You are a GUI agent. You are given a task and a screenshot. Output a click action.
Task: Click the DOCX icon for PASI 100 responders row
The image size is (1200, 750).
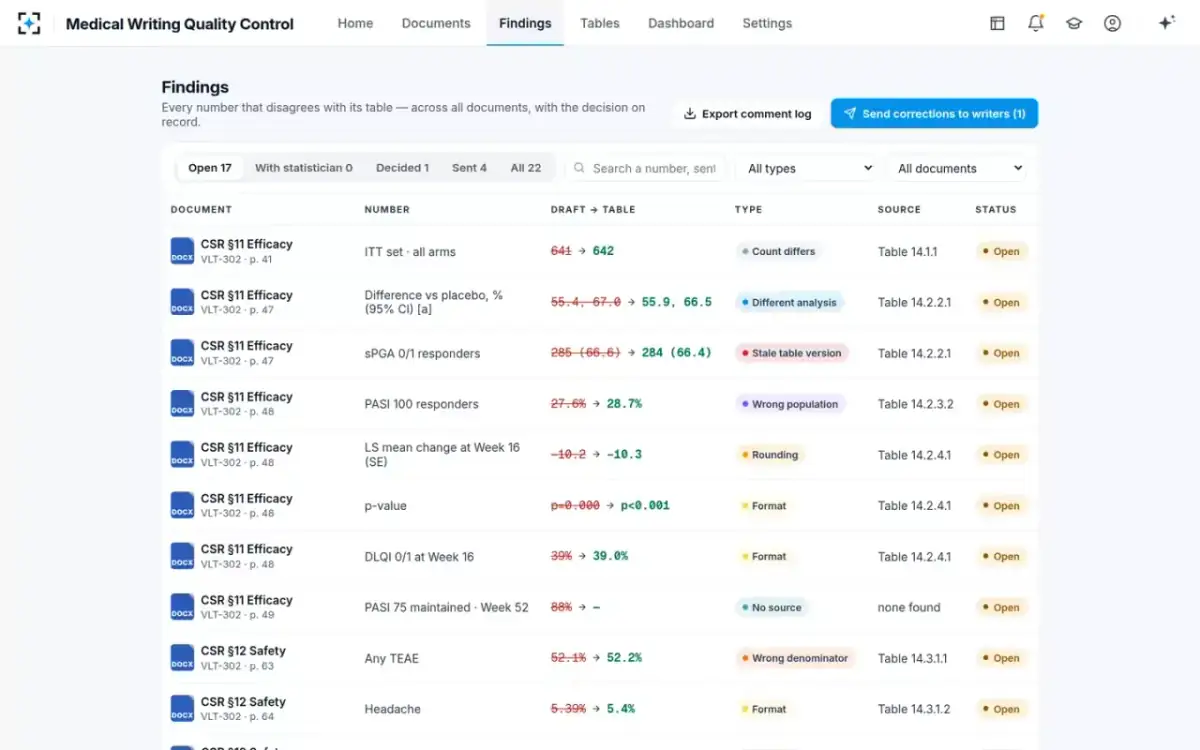182,404
